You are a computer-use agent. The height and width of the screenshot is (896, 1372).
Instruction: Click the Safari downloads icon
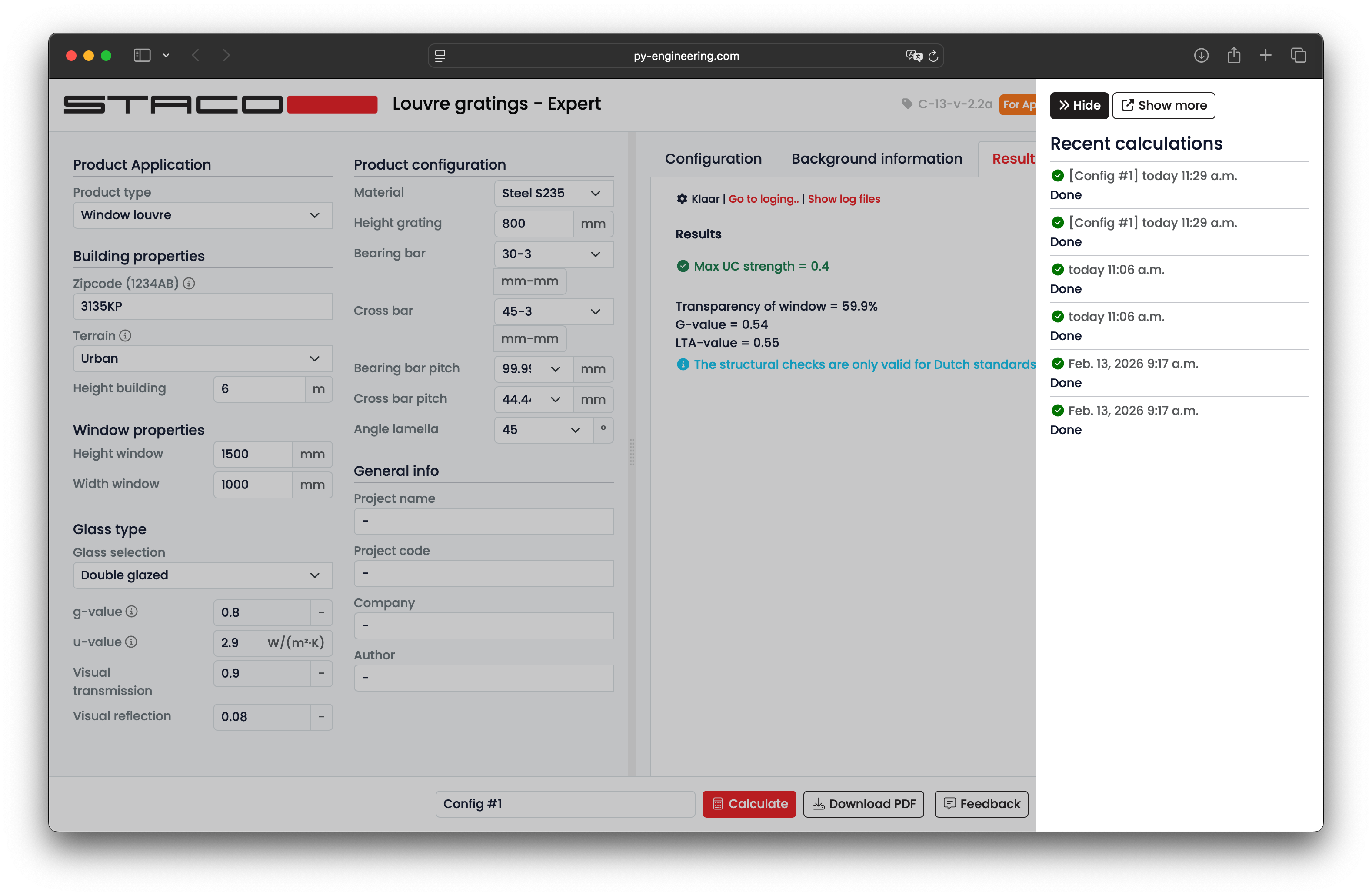click(x=1201, y=55)
